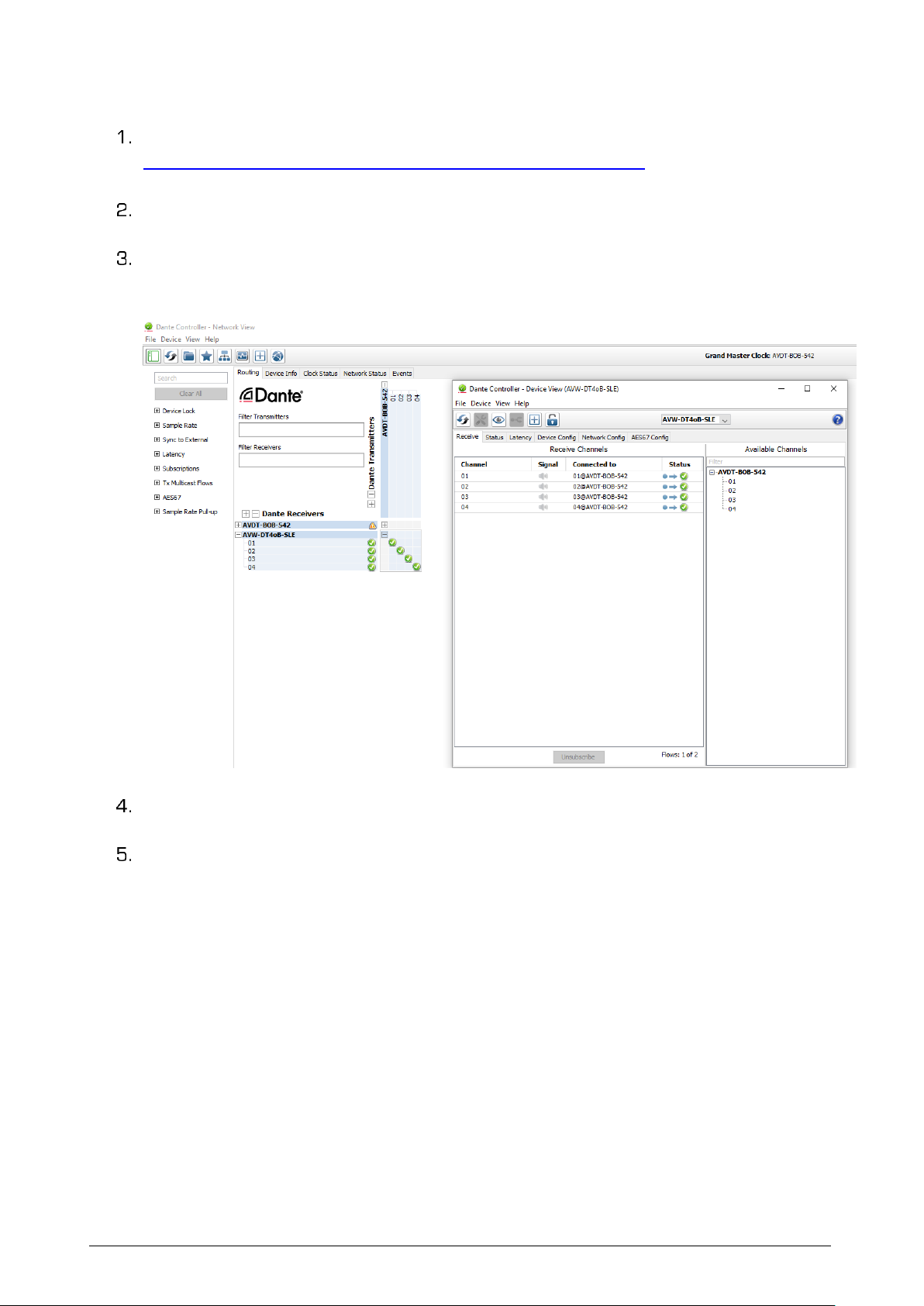The width and height of the screenshot is (924, 1306).
Task: Click the padlock device lock icon
Action: click(552, 419)
